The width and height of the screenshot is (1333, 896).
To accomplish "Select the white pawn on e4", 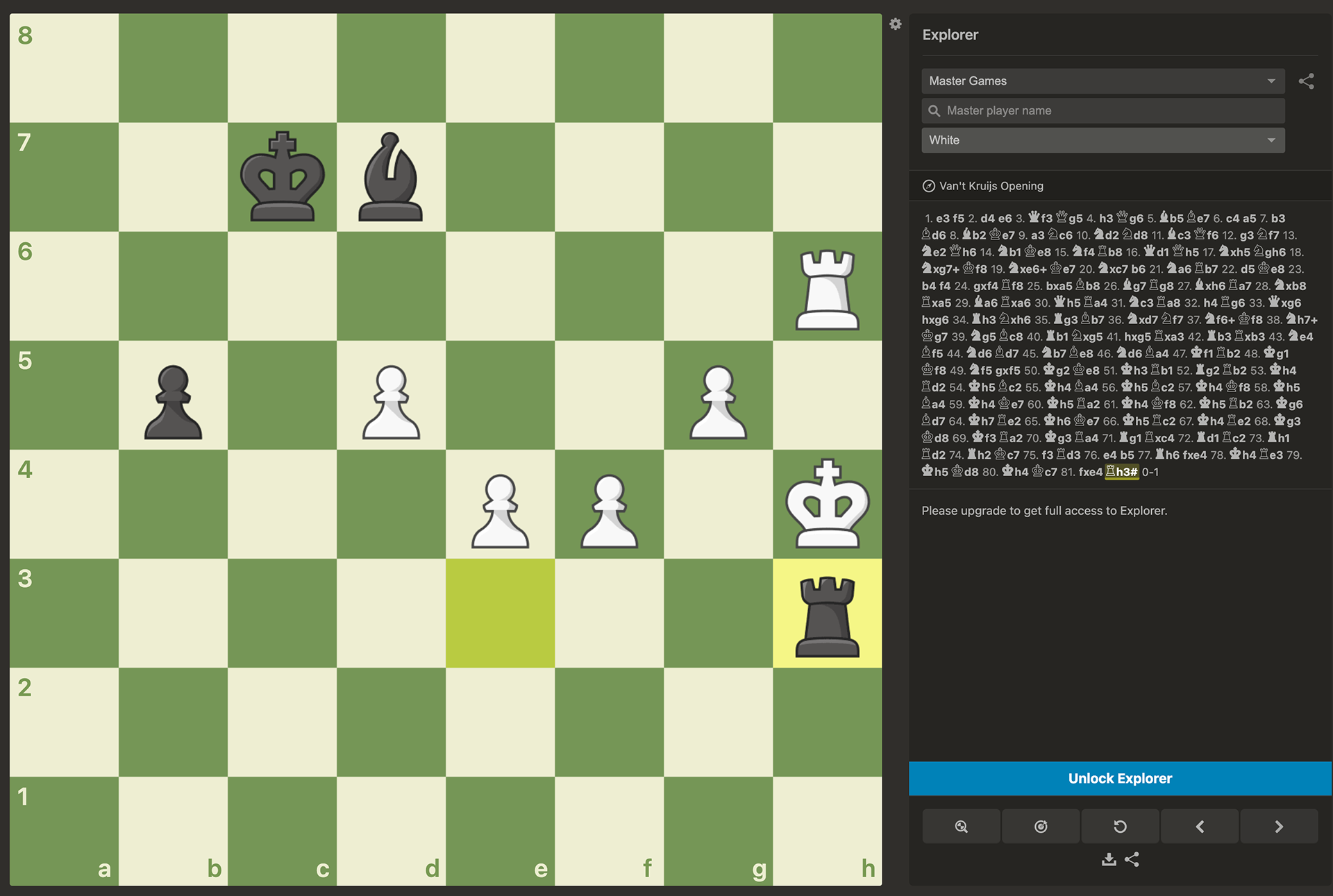I will click(500, 512).
